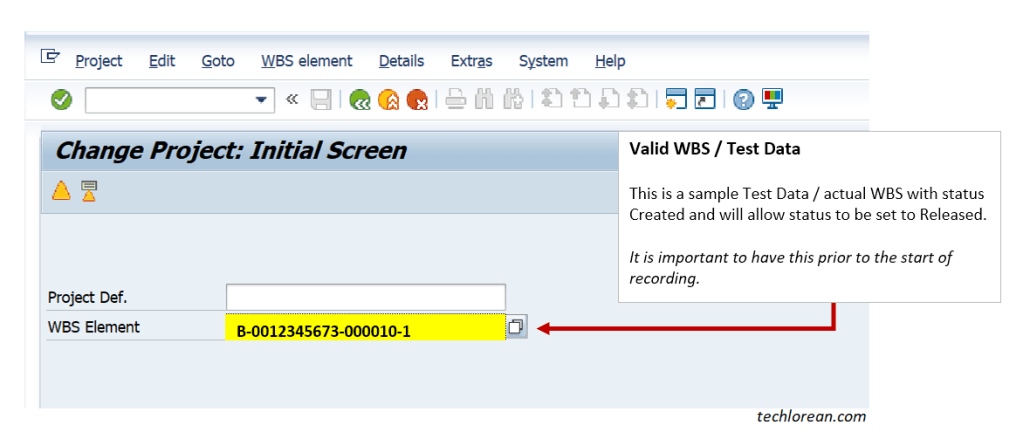
Task: Click the WBS Element label
Action: coord(94,327)
